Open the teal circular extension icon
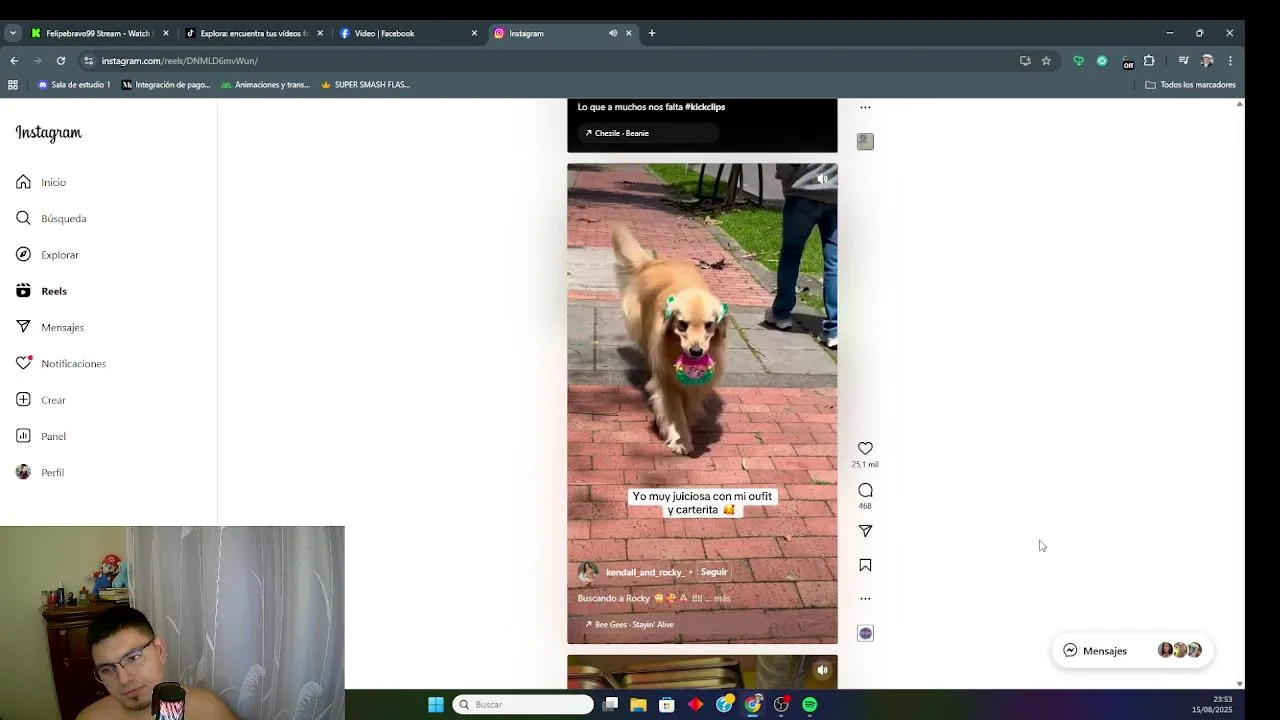The height and width of the screenshot is (720, 1280). (1102, 60)
